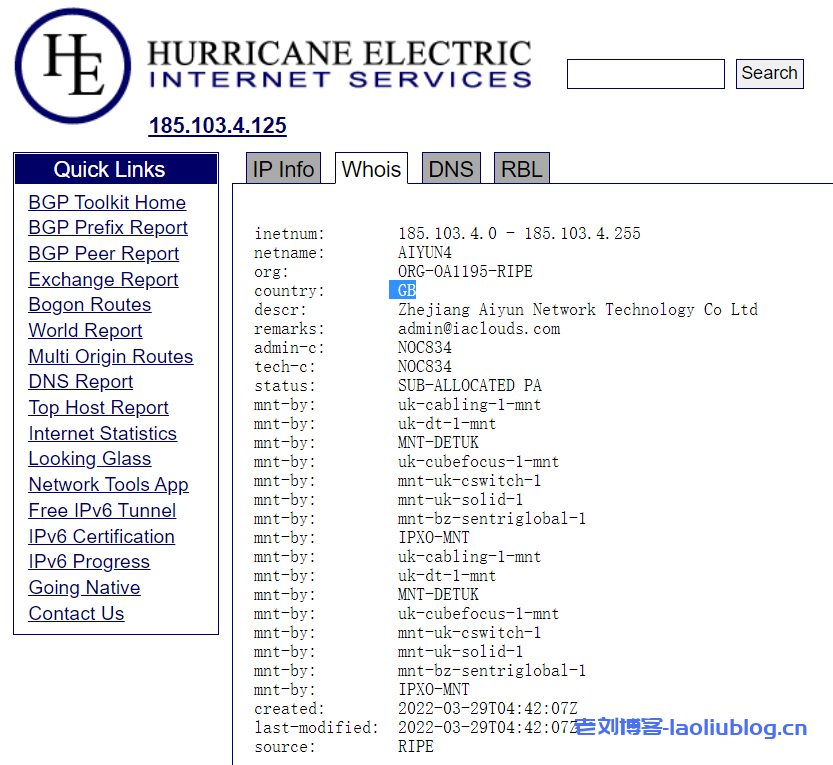Open the RBL tab

pos(521,169)
